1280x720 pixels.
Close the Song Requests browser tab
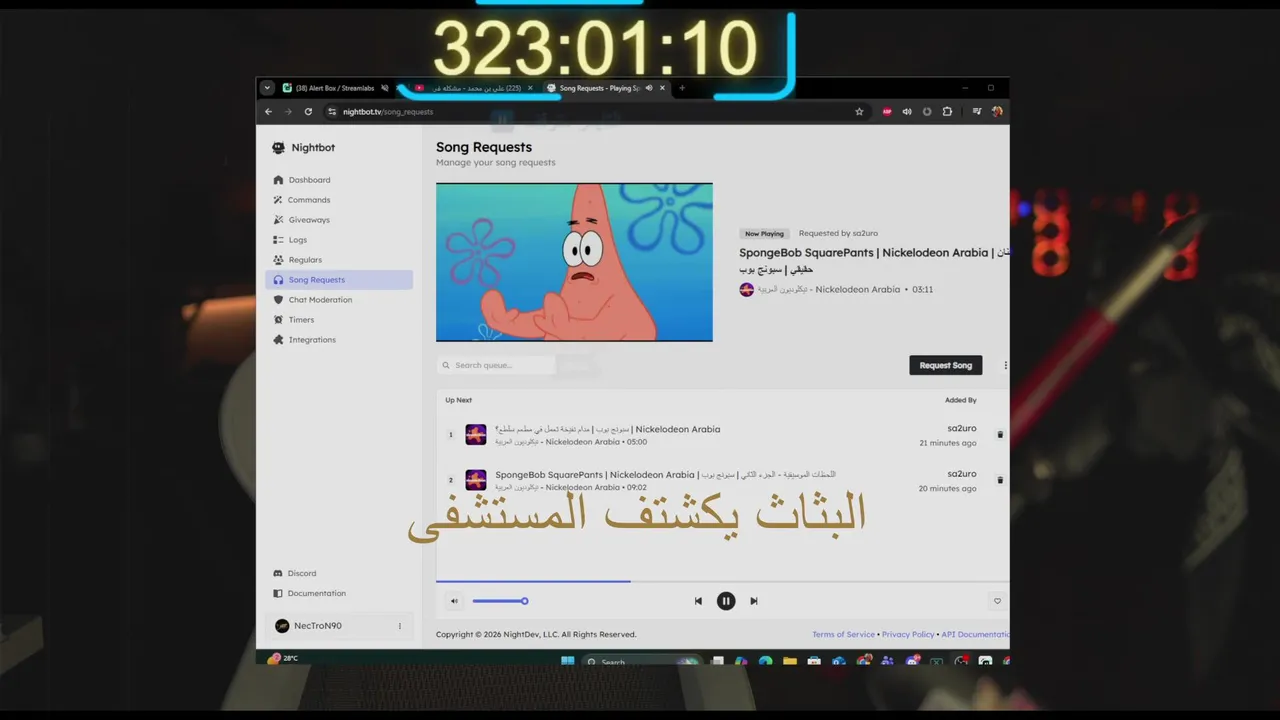click(662, 88)
